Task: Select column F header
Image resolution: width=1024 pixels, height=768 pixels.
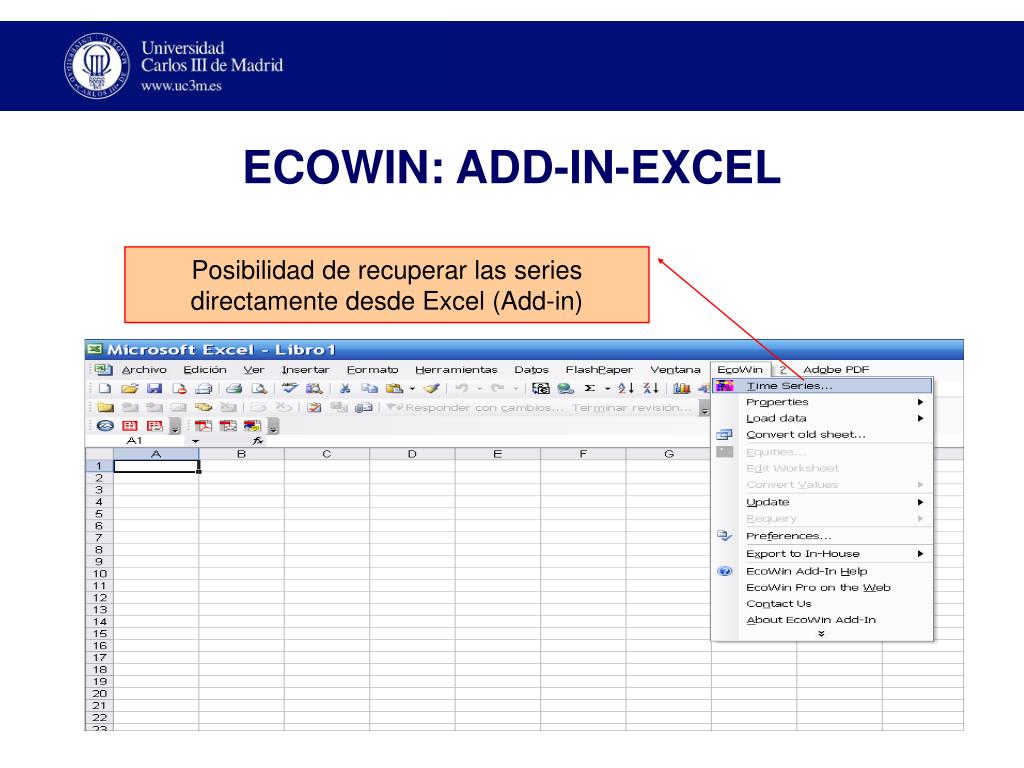Action: (583, 454)
